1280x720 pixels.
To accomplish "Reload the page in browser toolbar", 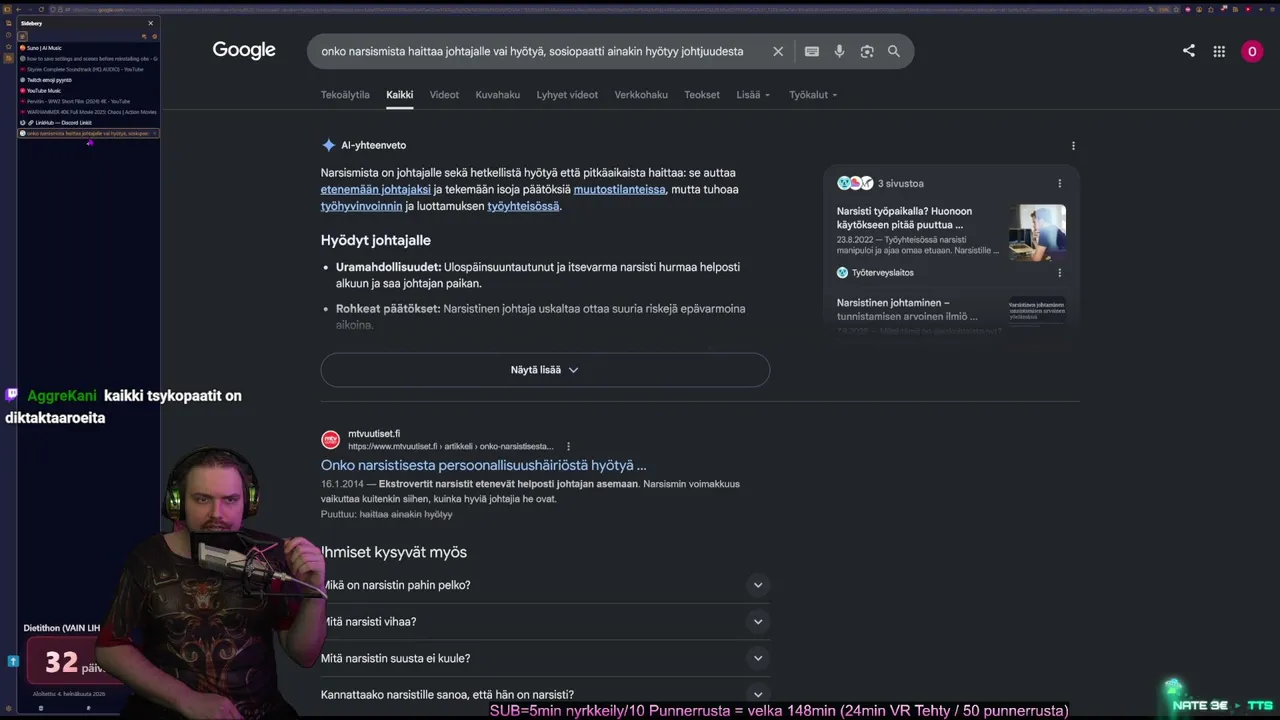I will [41, 9].
